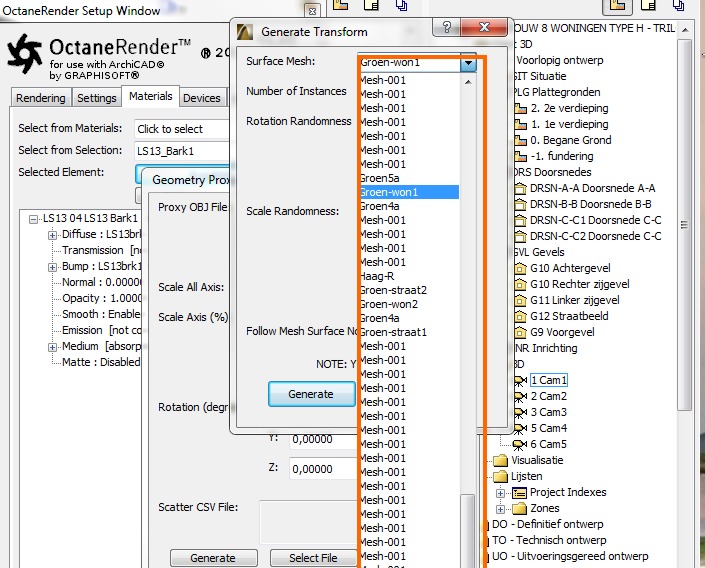Open 2e verdieping floor plan icon
Viewport: 705px width, 568px height.
[520, 108]
